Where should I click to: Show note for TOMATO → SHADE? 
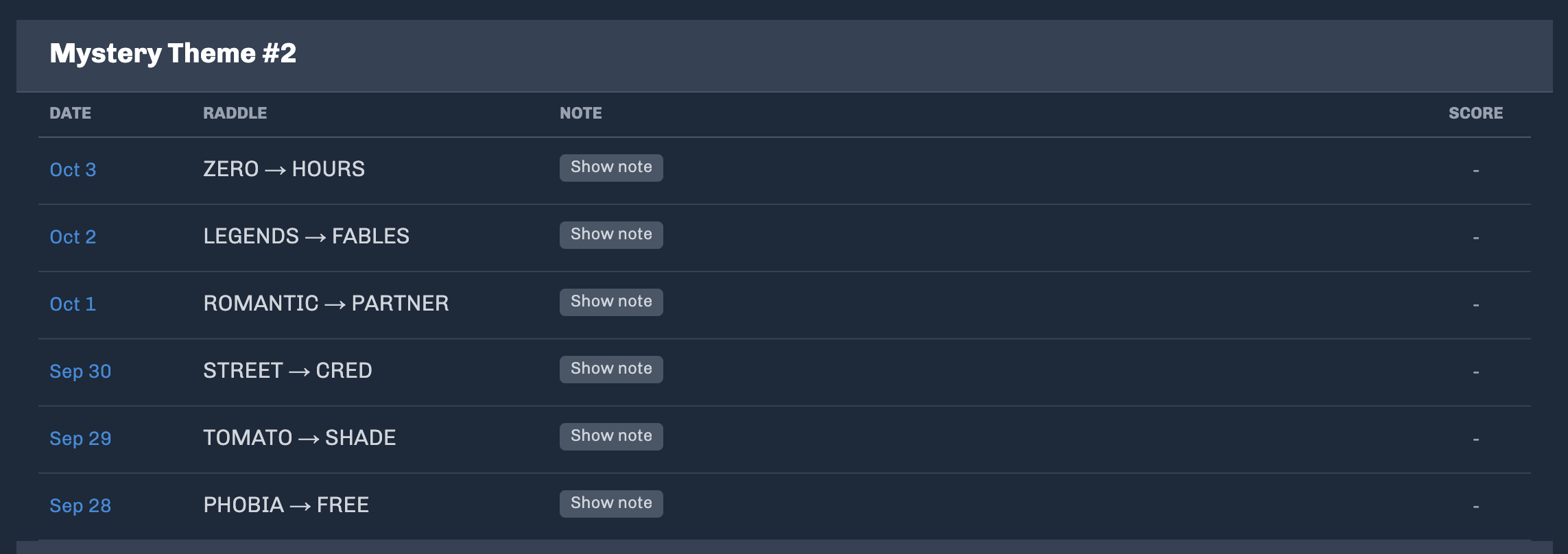(x=611, y=437)
